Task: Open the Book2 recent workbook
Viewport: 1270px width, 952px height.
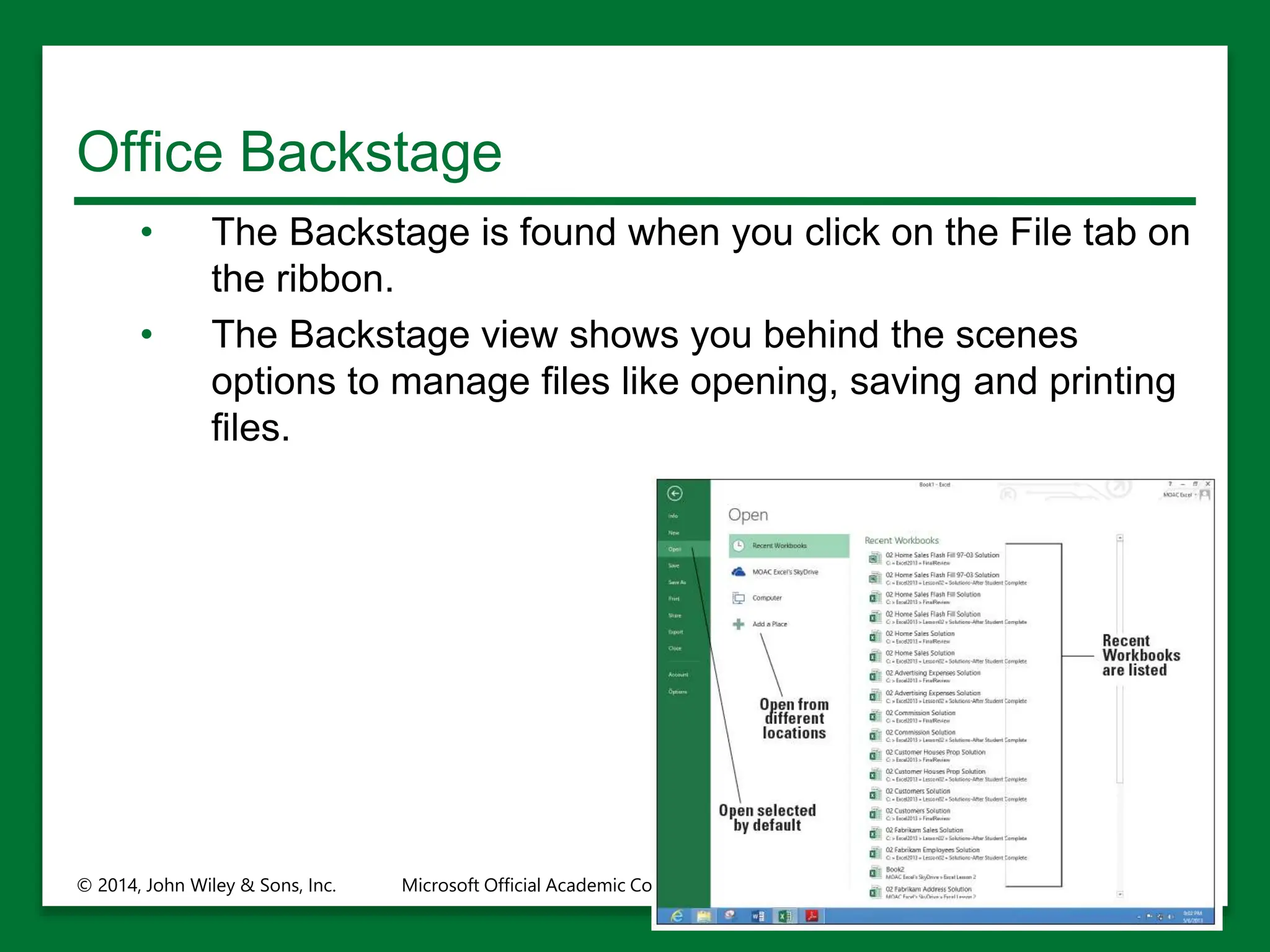Action: [x=895, y=870]
